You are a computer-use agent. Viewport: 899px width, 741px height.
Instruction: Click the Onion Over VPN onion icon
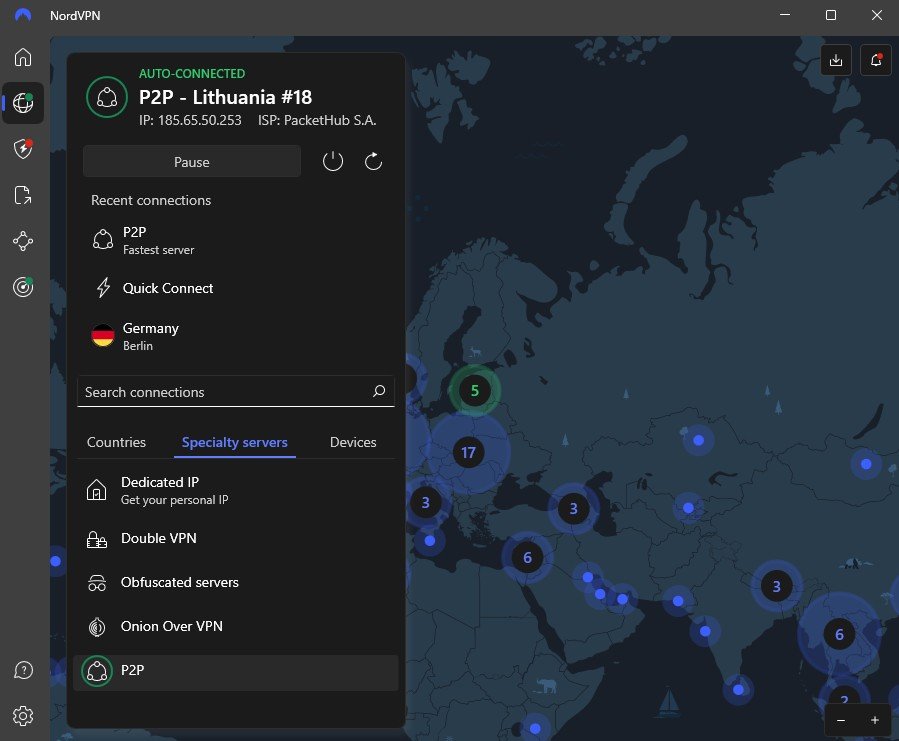click(97, 627)
